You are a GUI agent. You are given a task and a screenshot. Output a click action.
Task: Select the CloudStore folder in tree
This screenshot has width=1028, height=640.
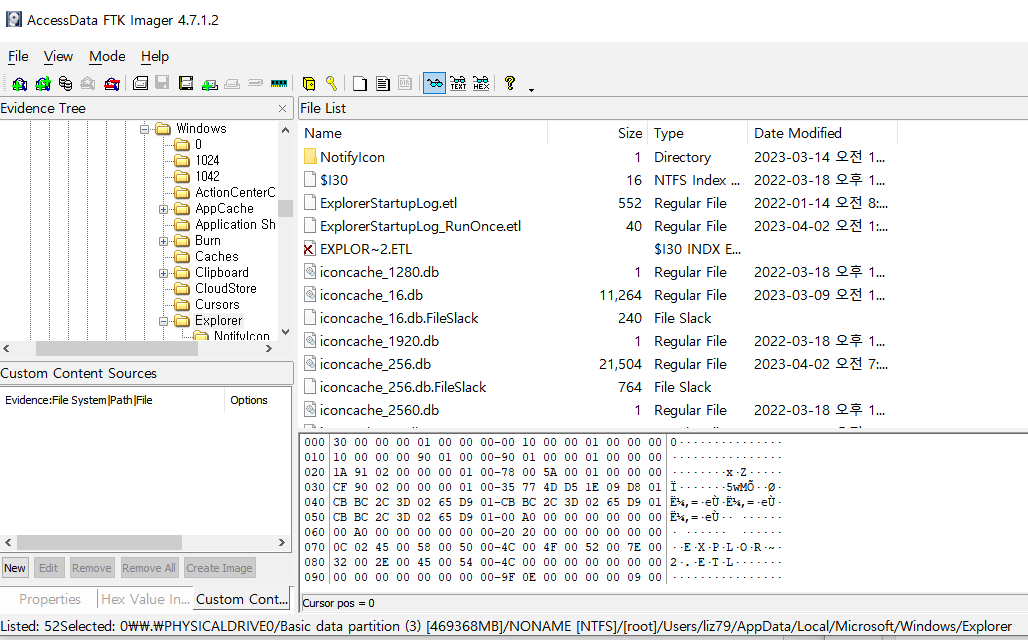pyautogui.click(x=226, y=289)
